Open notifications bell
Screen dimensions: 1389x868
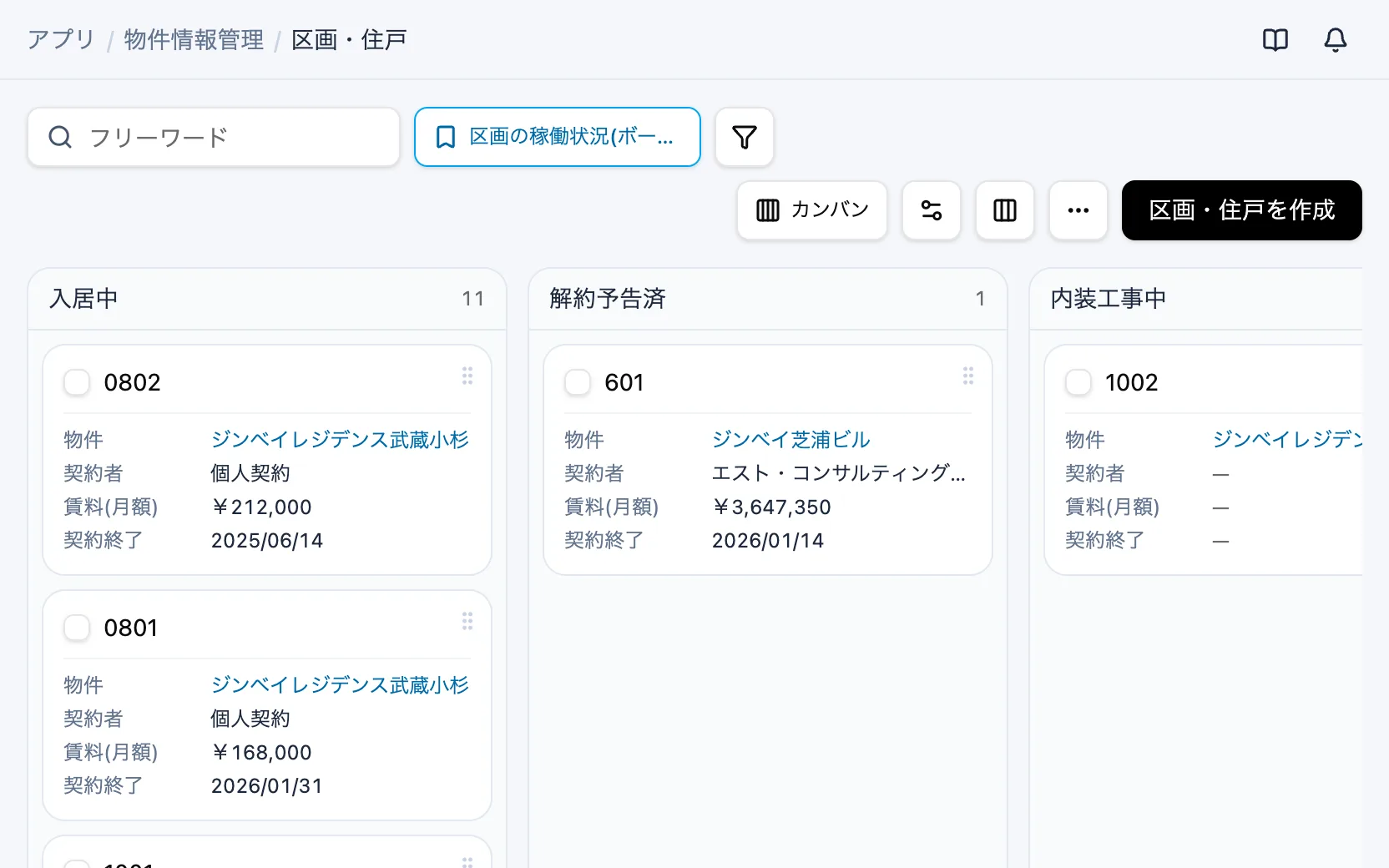tap(1336, 40)
